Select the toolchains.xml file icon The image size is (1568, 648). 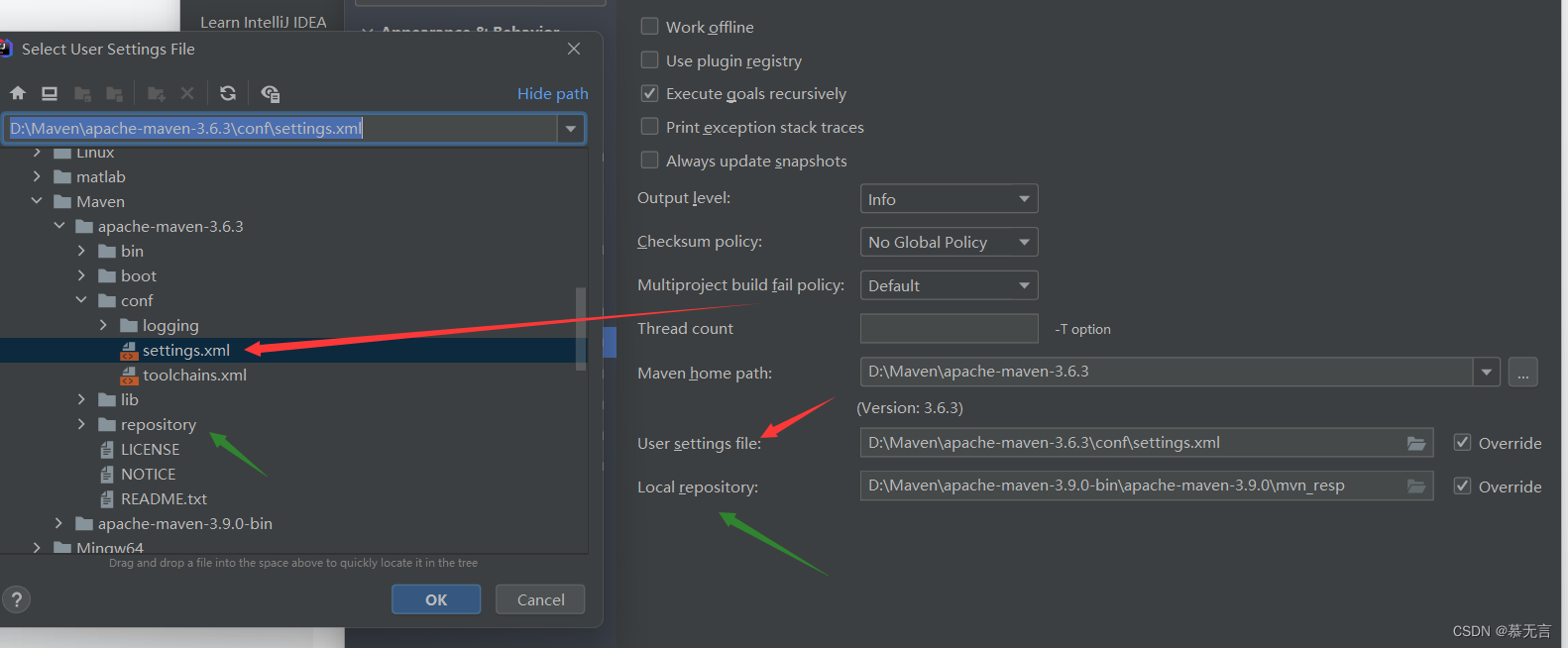coord(129,376)
